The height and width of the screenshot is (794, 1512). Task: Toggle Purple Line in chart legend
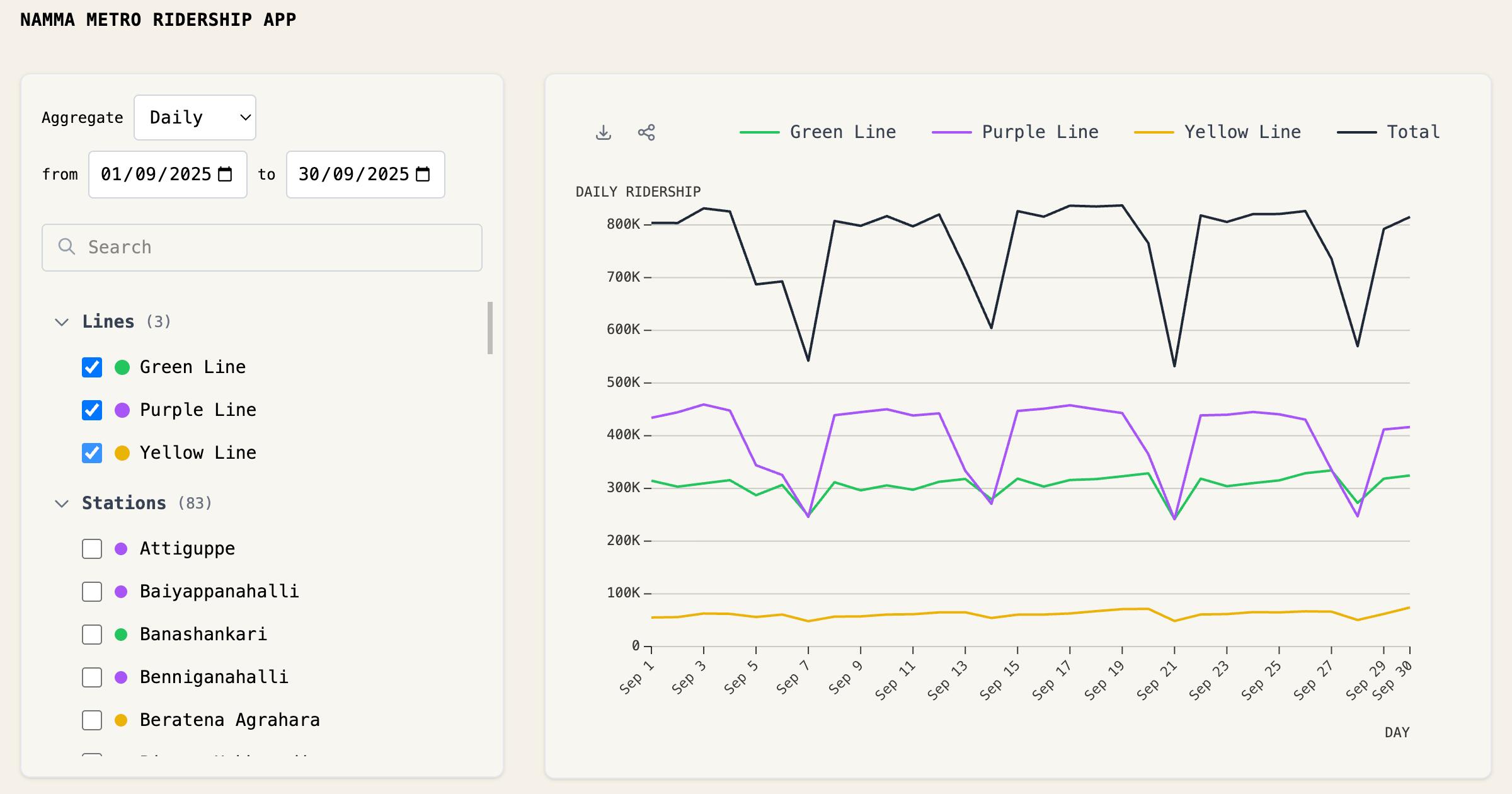(1015, 132)
